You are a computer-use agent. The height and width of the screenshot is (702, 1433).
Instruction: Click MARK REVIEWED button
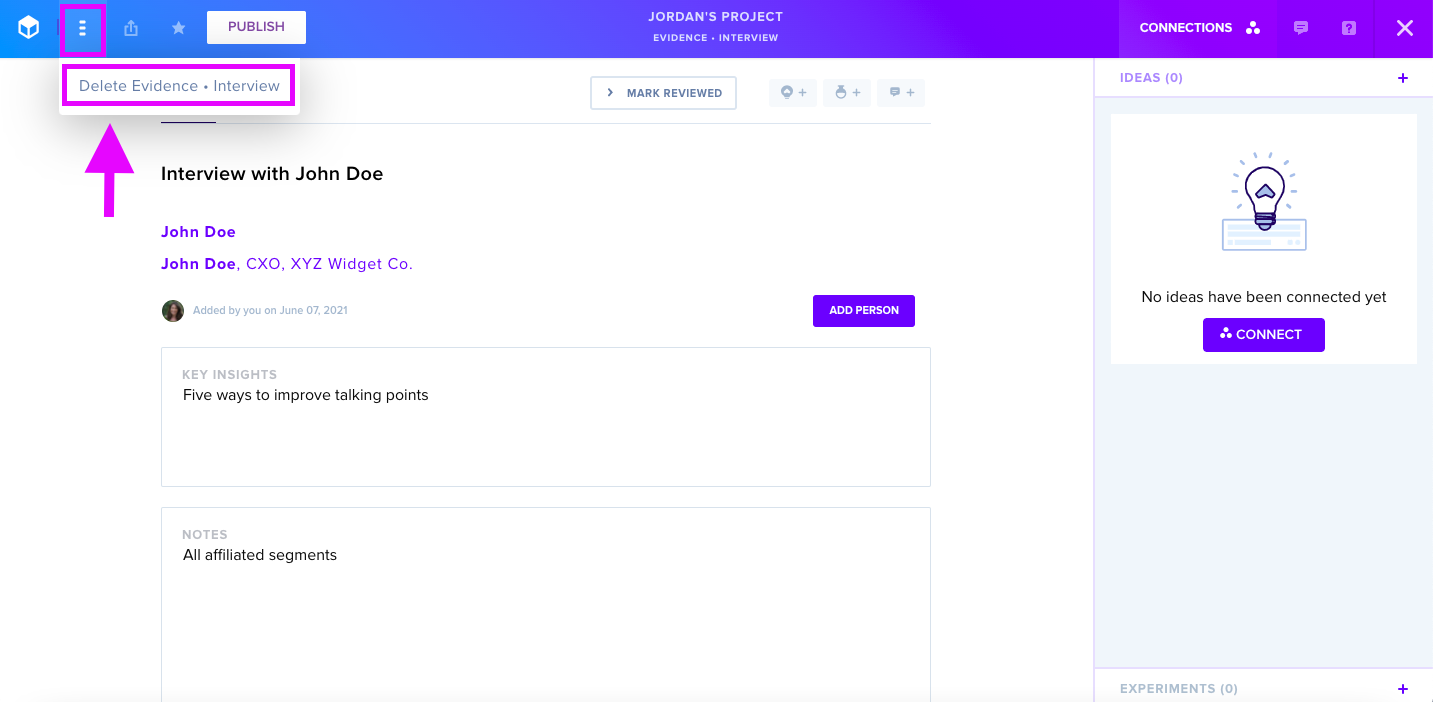663,93
